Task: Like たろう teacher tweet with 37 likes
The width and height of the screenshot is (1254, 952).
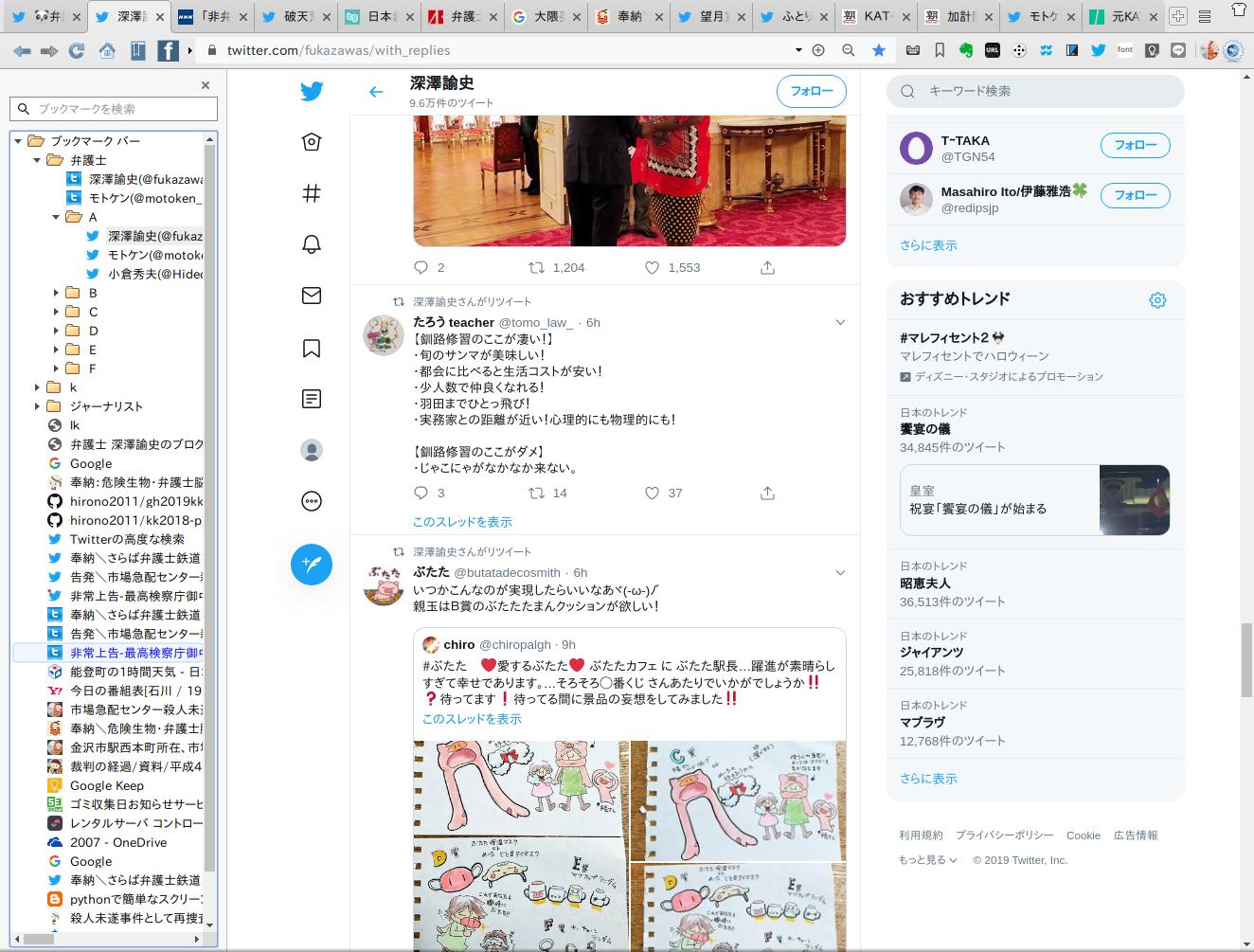Action: [652, 493]
